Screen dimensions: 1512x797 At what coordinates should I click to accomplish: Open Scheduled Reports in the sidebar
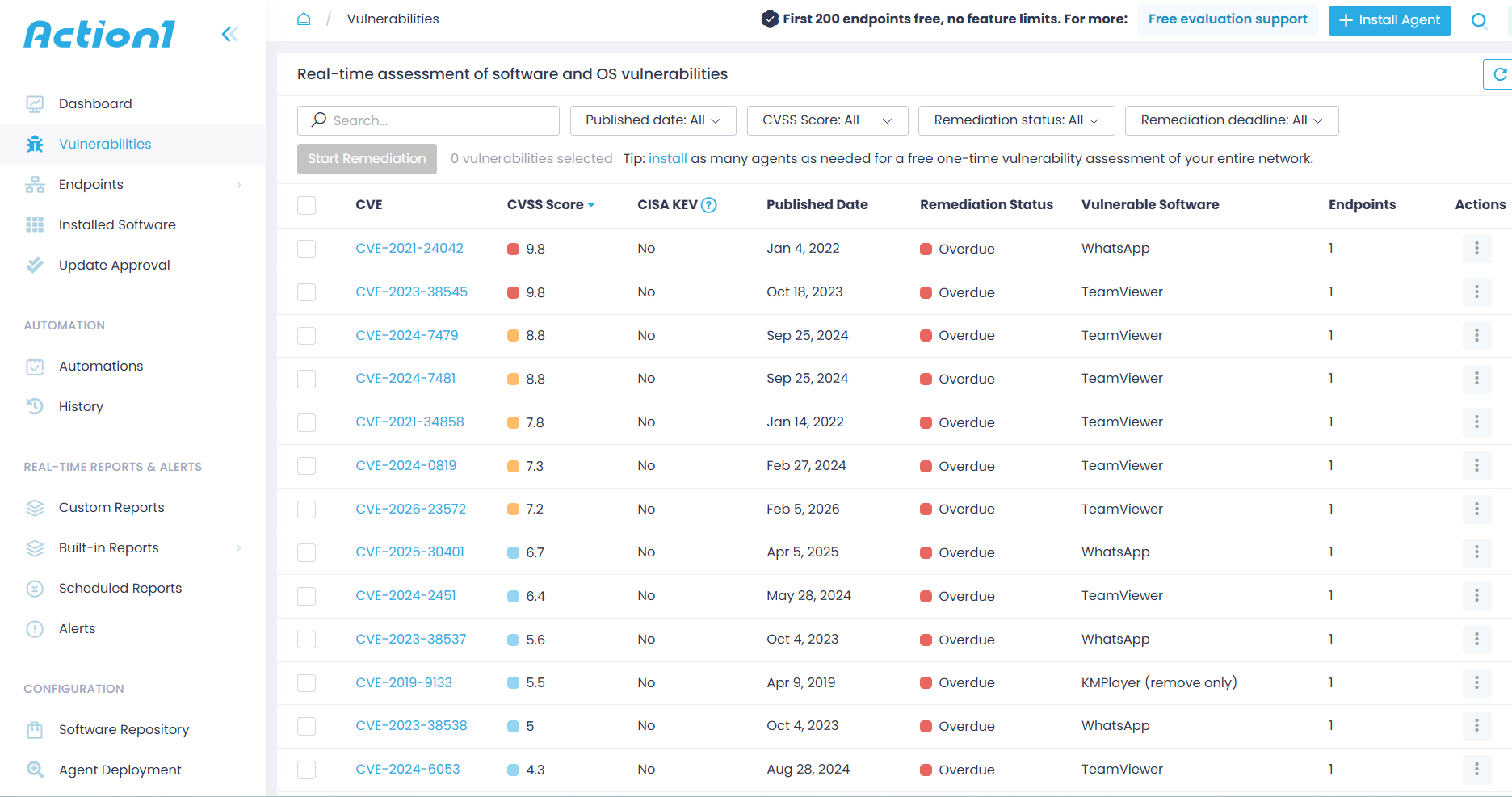tap(120, 588)
